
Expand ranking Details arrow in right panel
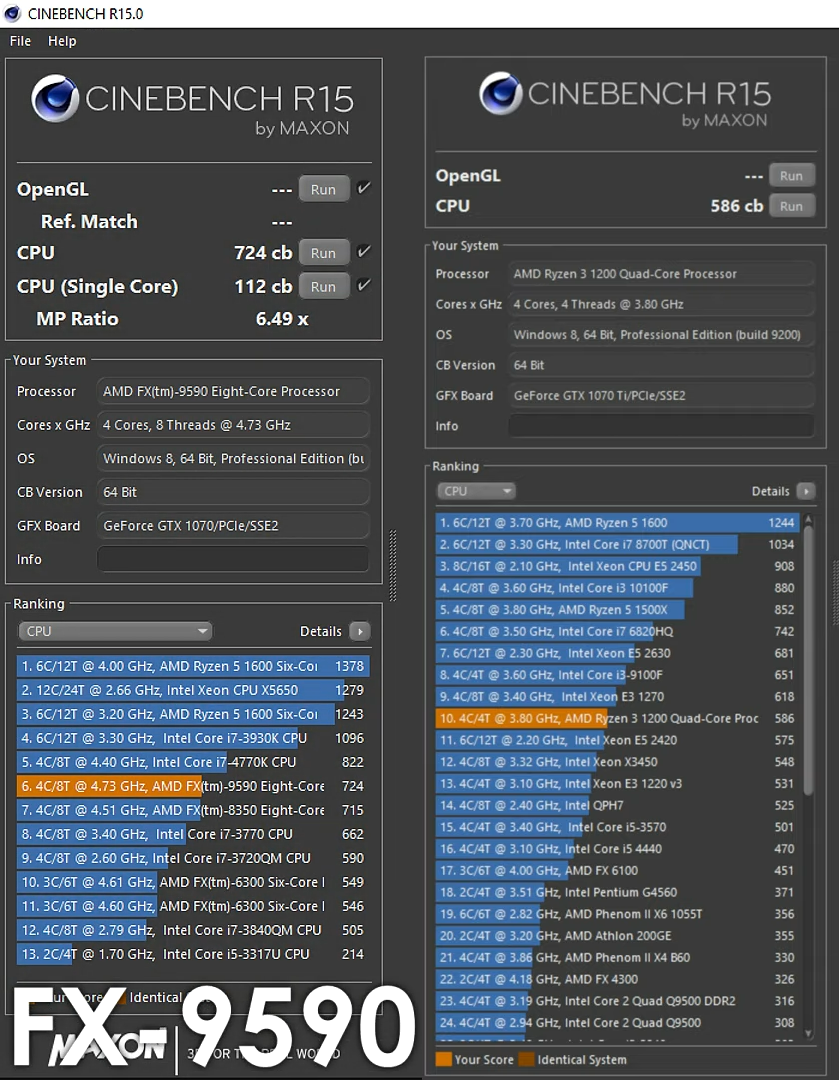[806, 491]
